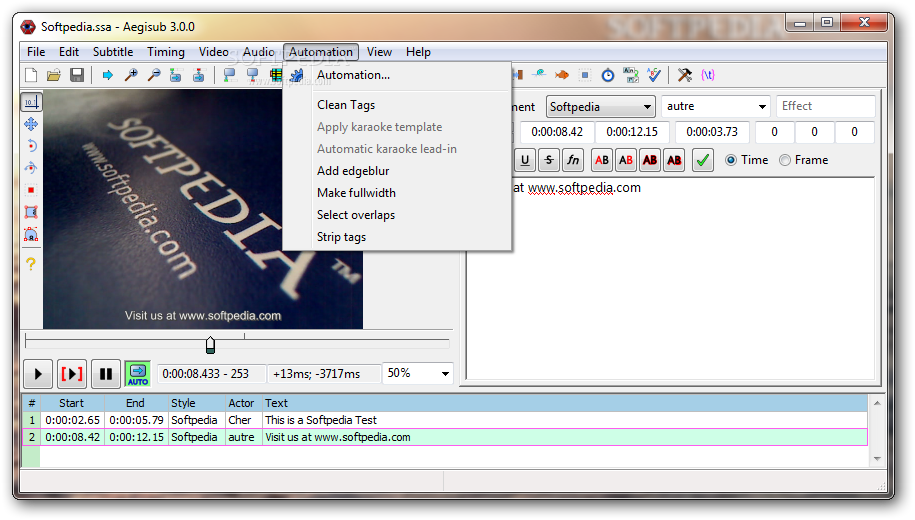Open the Kanji Timer icon

click(631, 75)
